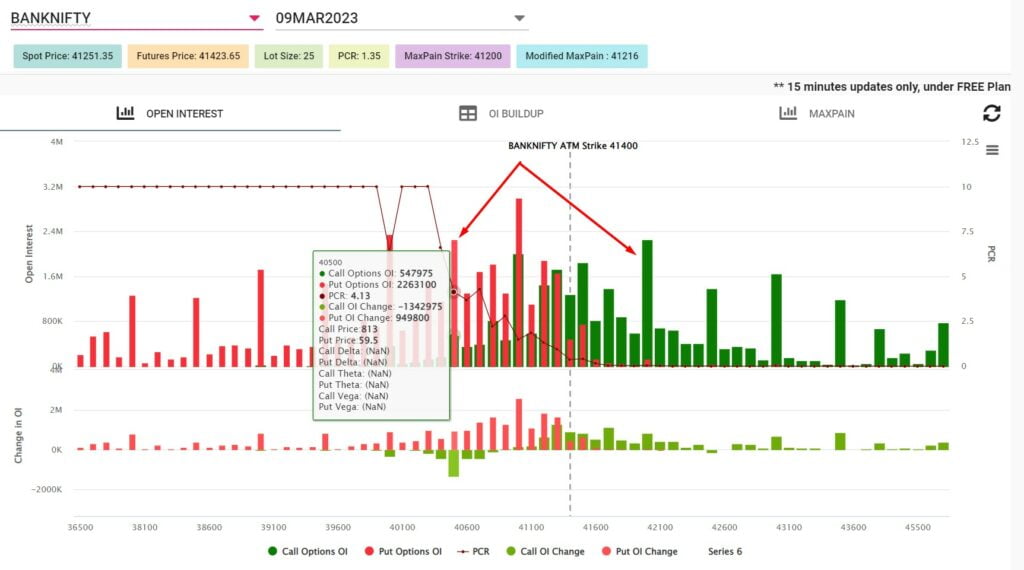
Task: Click the refresh data icon
Action: [991, 113]
